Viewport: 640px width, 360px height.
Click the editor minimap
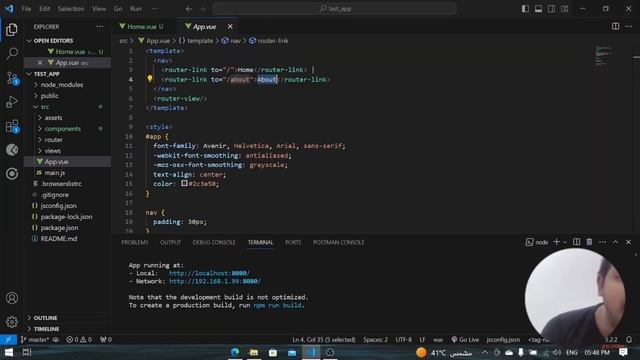604,56
